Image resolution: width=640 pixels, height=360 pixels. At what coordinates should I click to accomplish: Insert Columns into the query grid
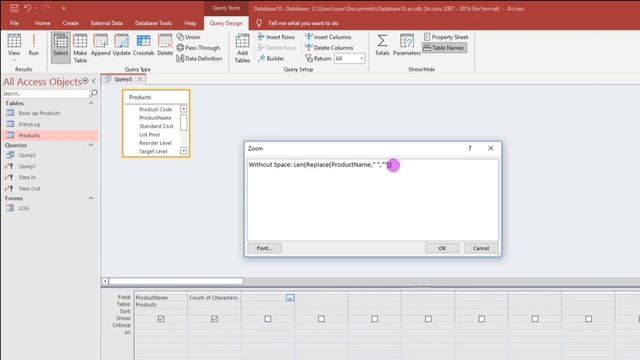point(328,37)
